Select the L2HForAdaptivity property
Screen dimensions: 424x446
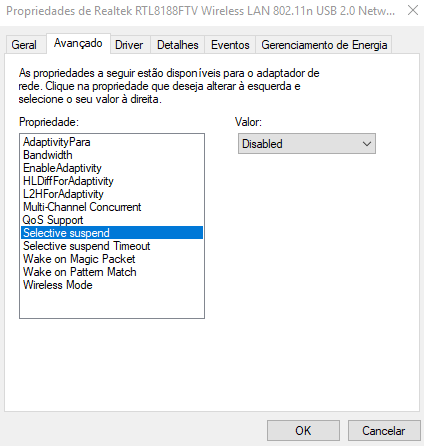coord(112,194)
